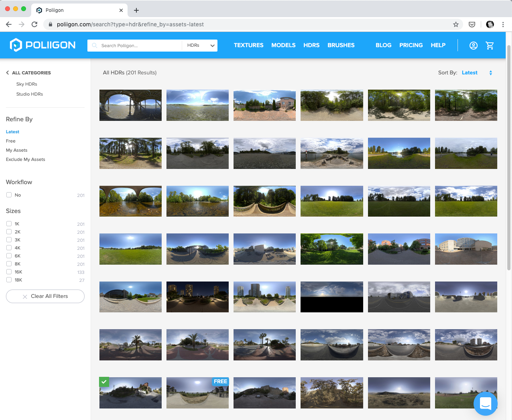Screen dimensions: 512x420
Task: View the site lock icon info
Action: tap(50, 24)
